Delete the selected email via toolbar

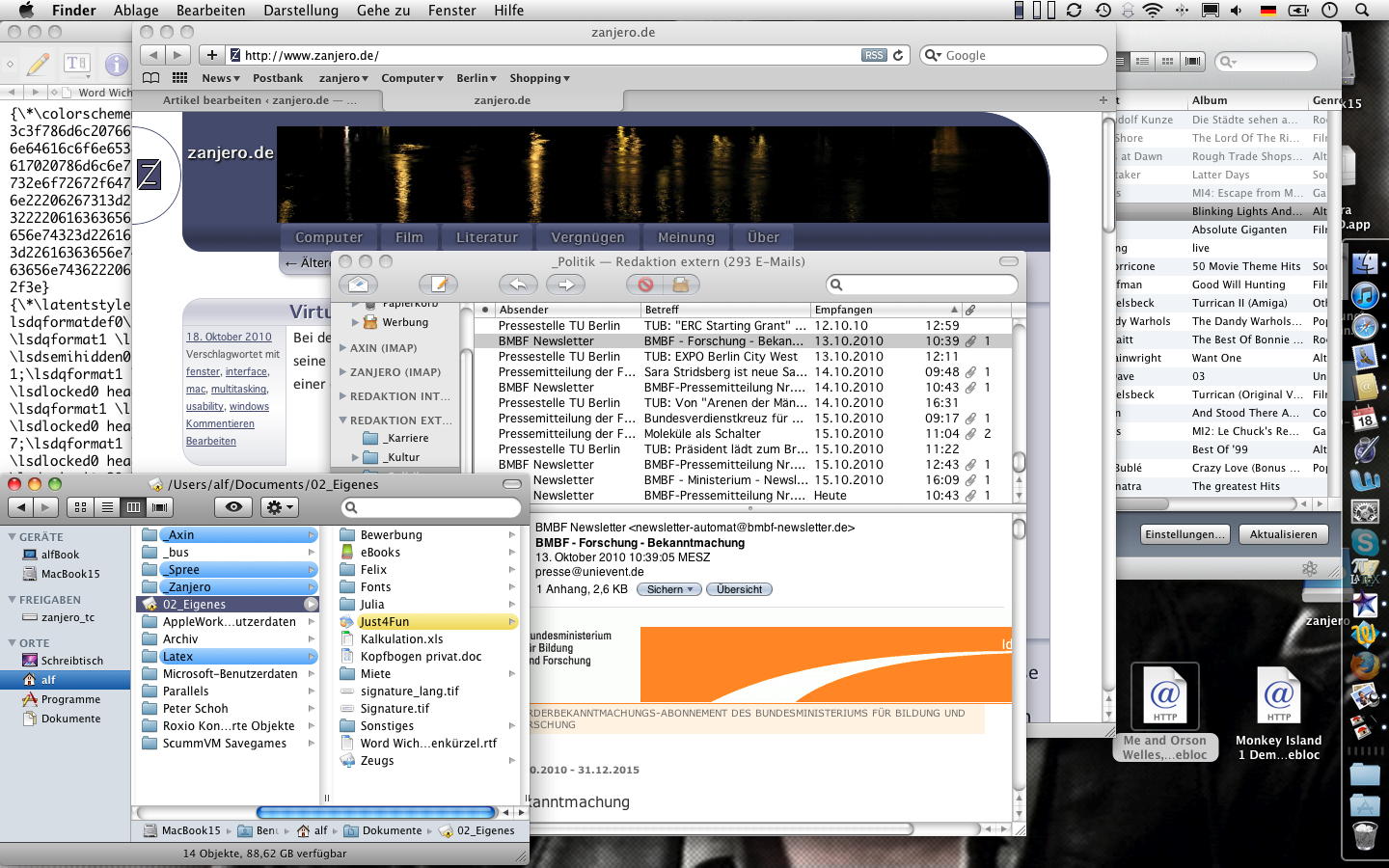point(645,285)
